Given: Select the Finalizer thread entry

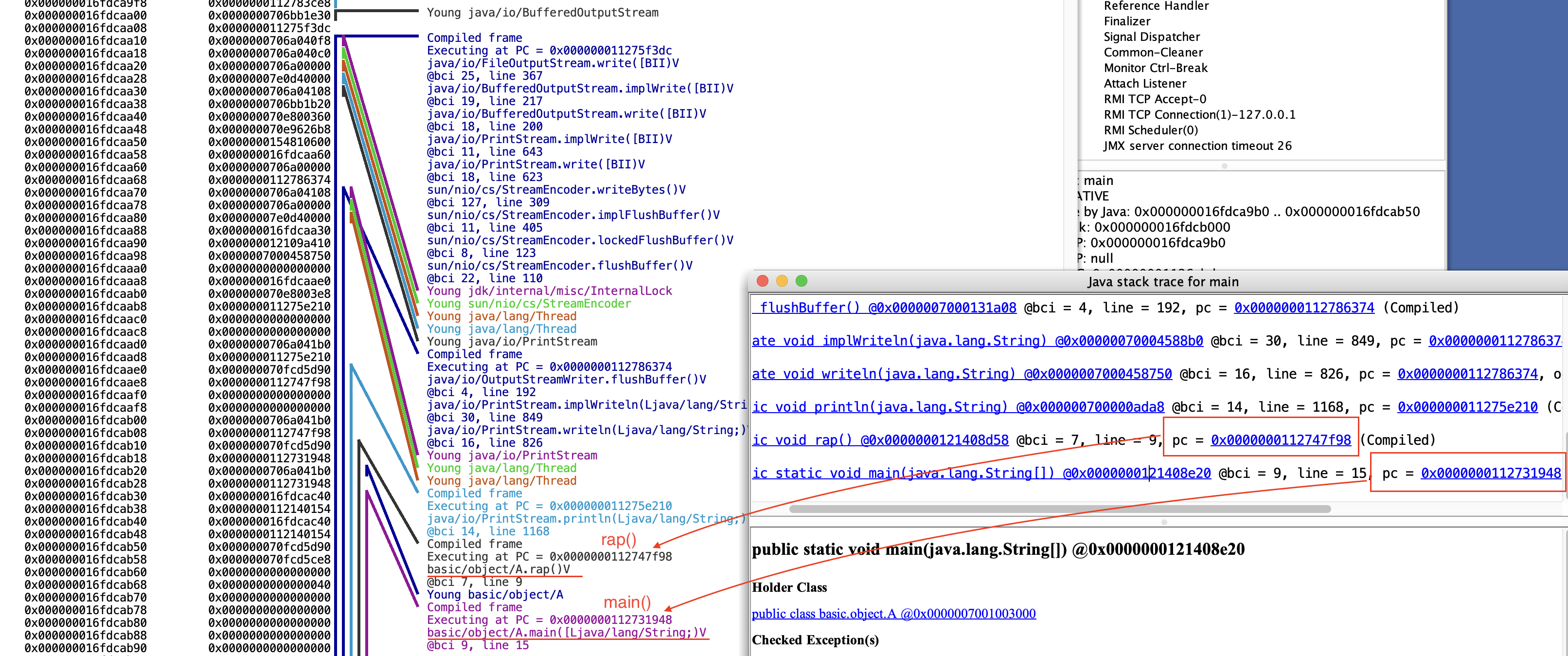Looking at the screenshot, I should (x=1127, y=21).
